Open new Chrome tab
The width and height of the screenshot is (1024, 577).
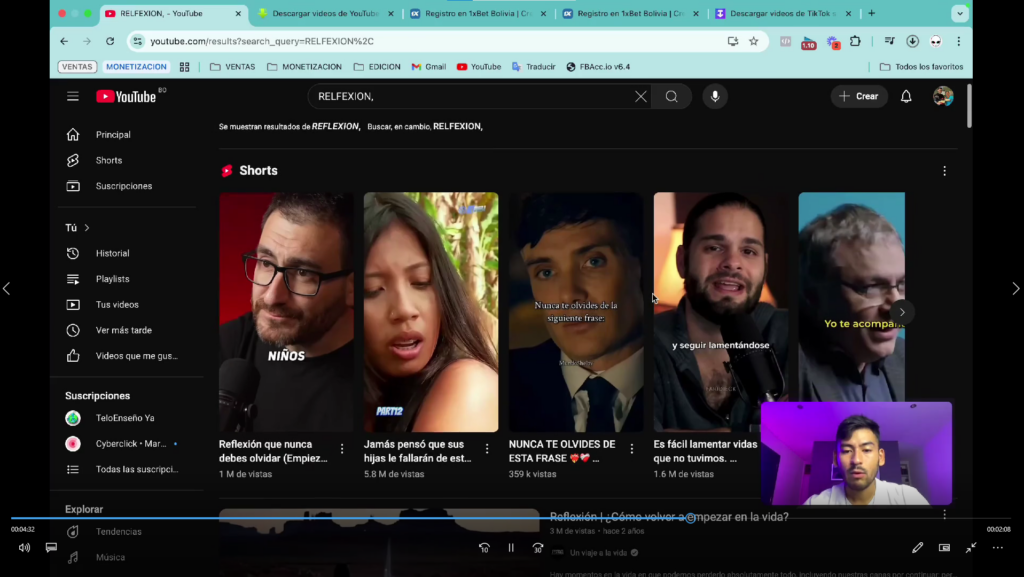coord(871,13)
